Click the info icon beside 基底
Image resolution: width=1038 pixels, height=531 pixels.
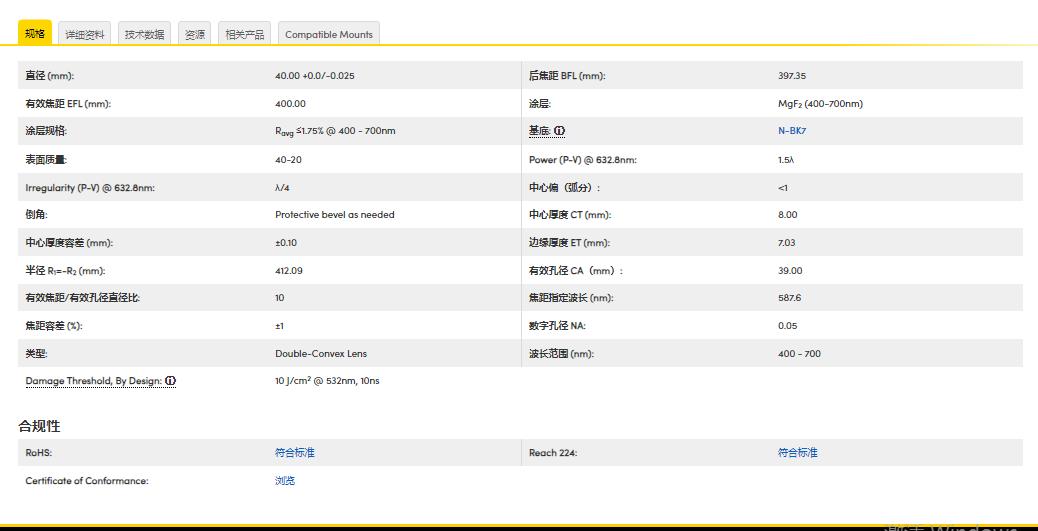560,131
